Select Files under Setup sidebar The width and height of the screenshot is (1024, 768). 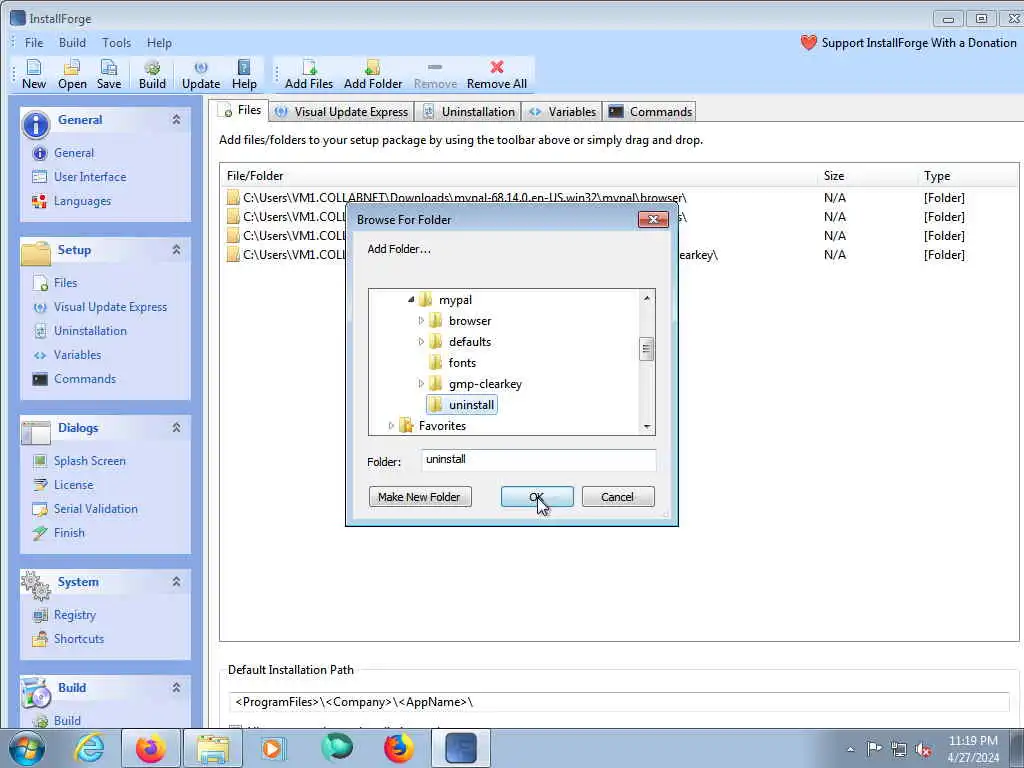65,283
